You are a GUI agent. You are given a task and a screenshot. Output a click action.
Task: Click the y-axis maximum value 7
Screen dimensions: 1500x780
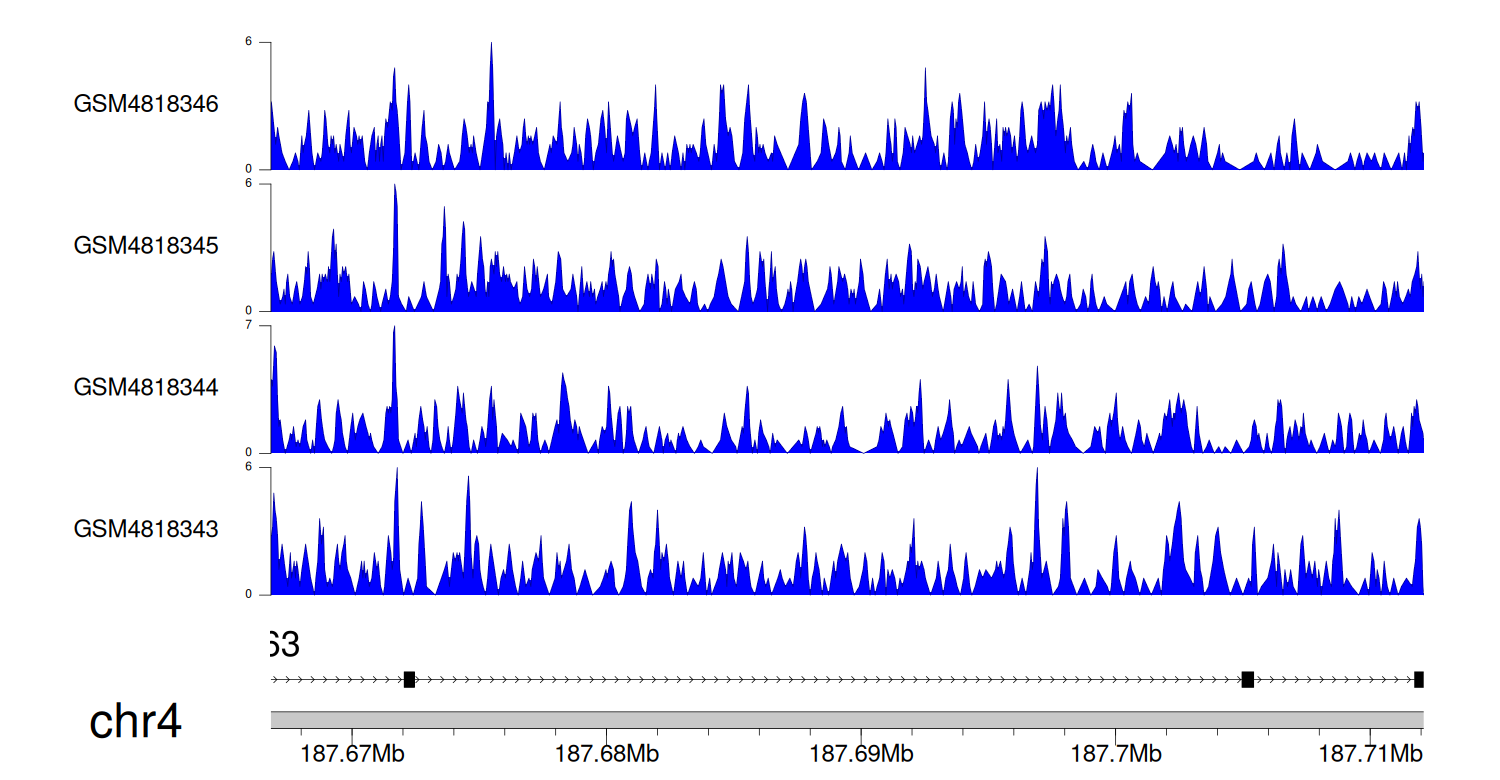tap(262, 326)
